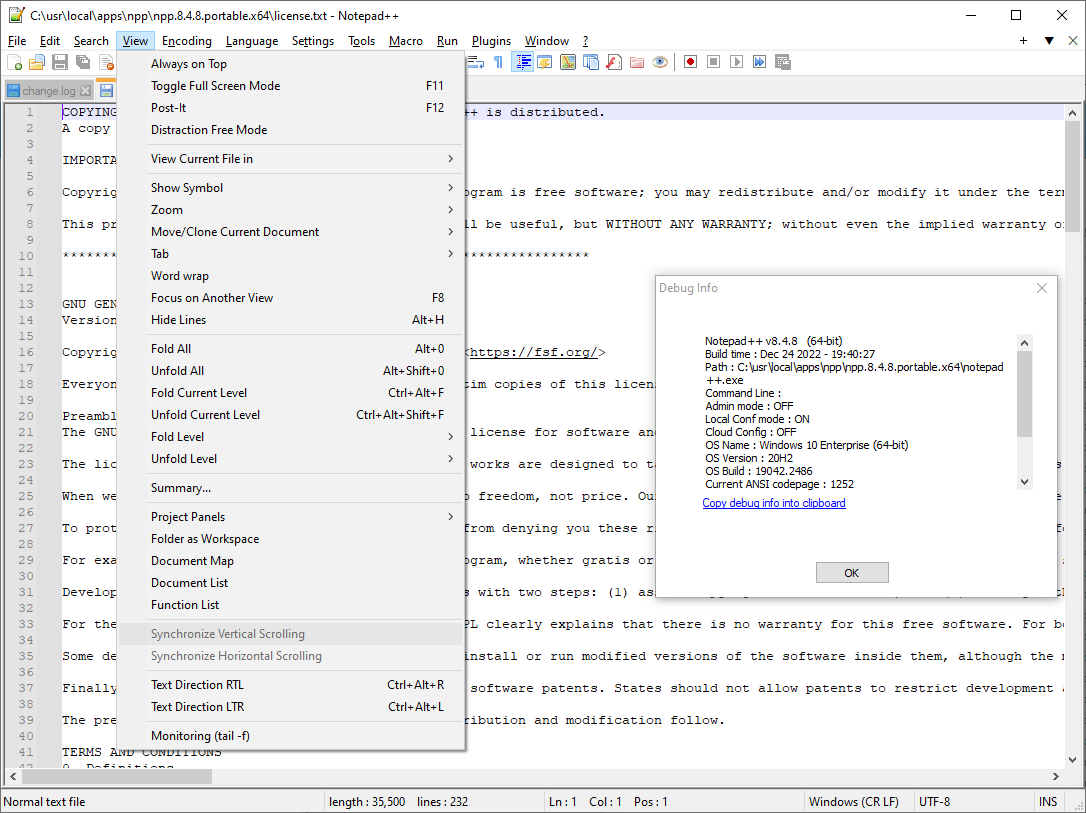Click the Function List toolbar icon
1086x813 pixels.
pyautogui.click(x=614, y=62)
